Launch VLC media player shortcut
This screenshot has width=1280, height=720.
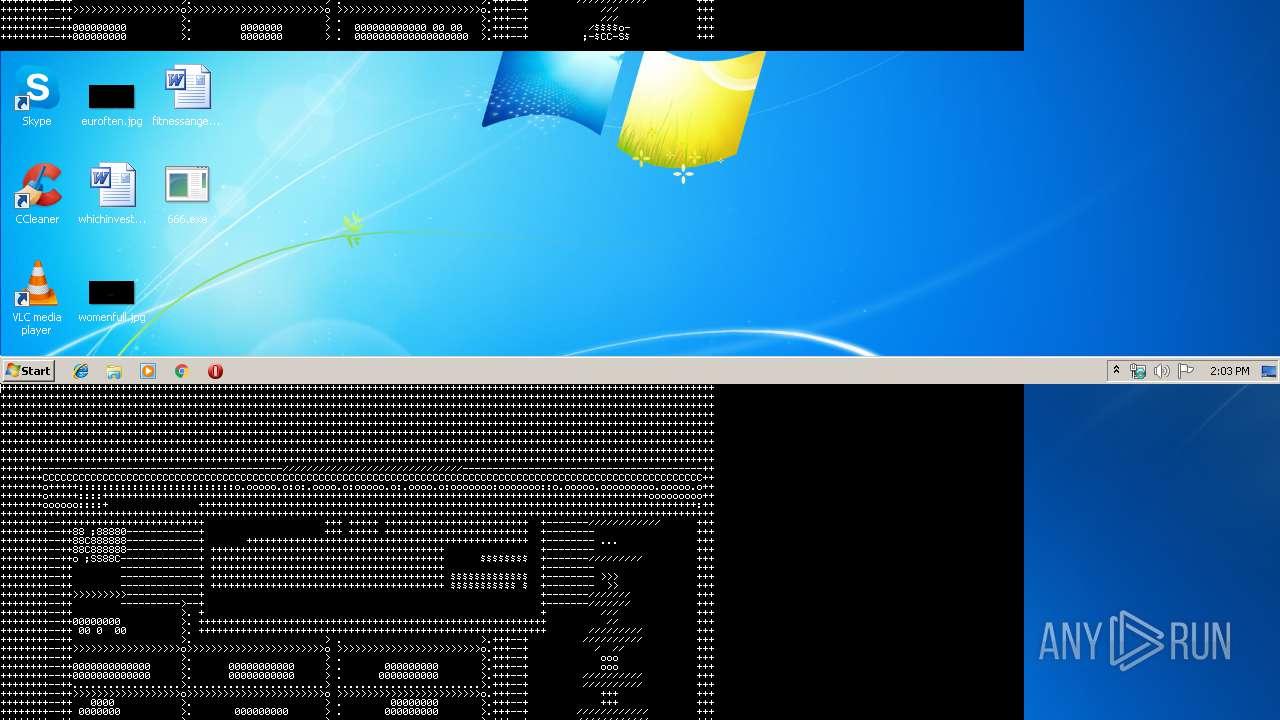pyautogui.click(x=37, y=297)
